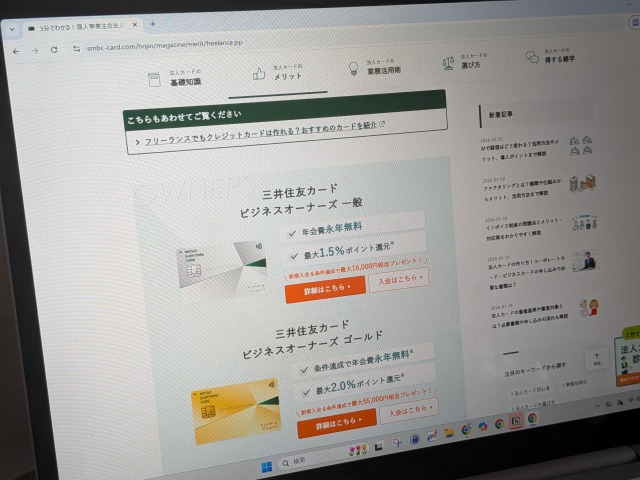Open the ファクタリングとは article link
The width and height of the screenshot is (640, 480).
tap(522, 189)
